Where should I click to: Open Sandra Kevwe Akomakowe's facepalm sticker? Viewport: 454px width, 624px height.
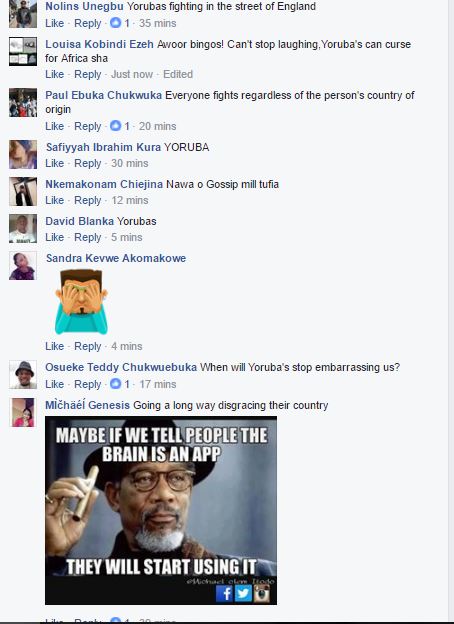click(81, 301)
